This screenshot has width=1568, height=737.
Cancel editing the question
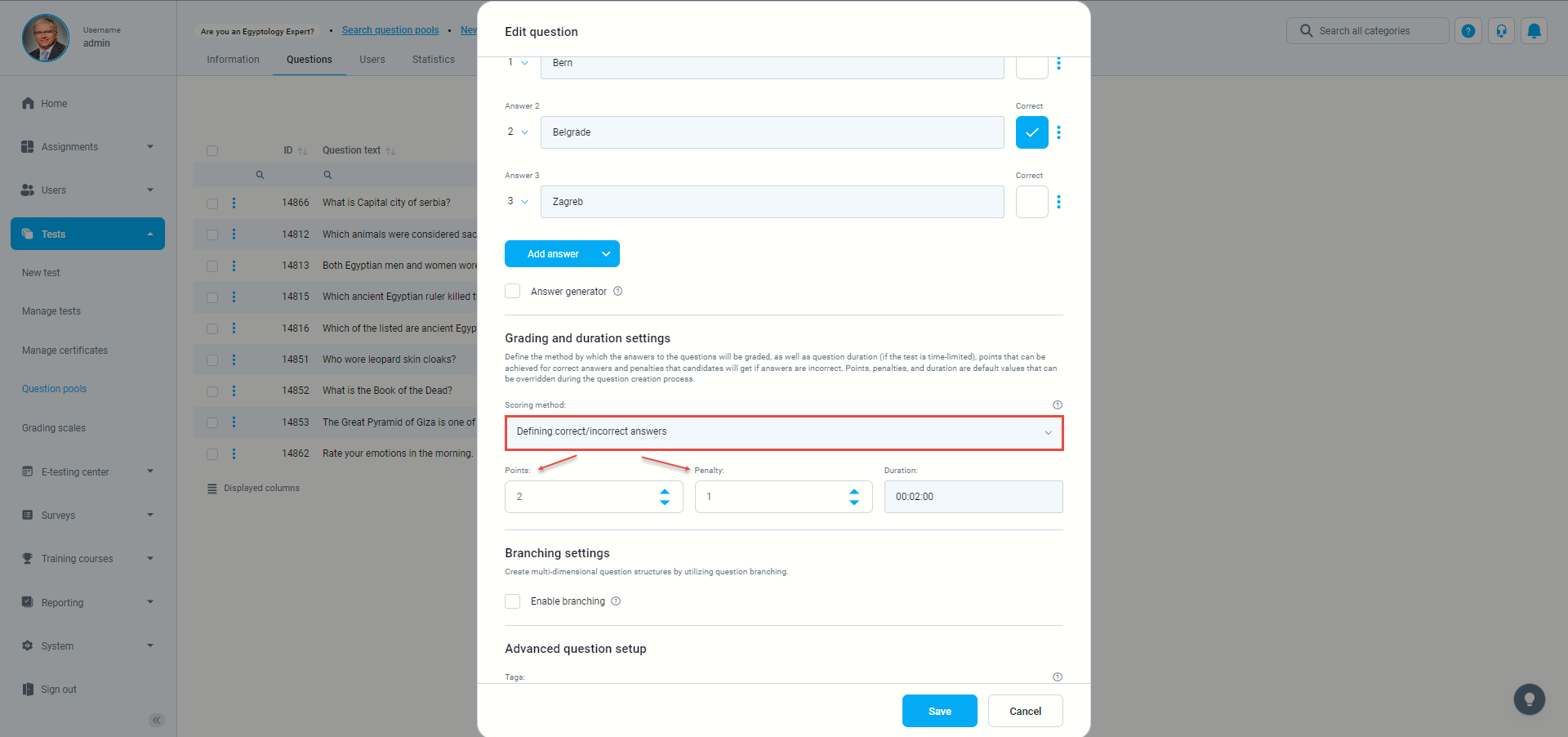tap(1025, 711)
